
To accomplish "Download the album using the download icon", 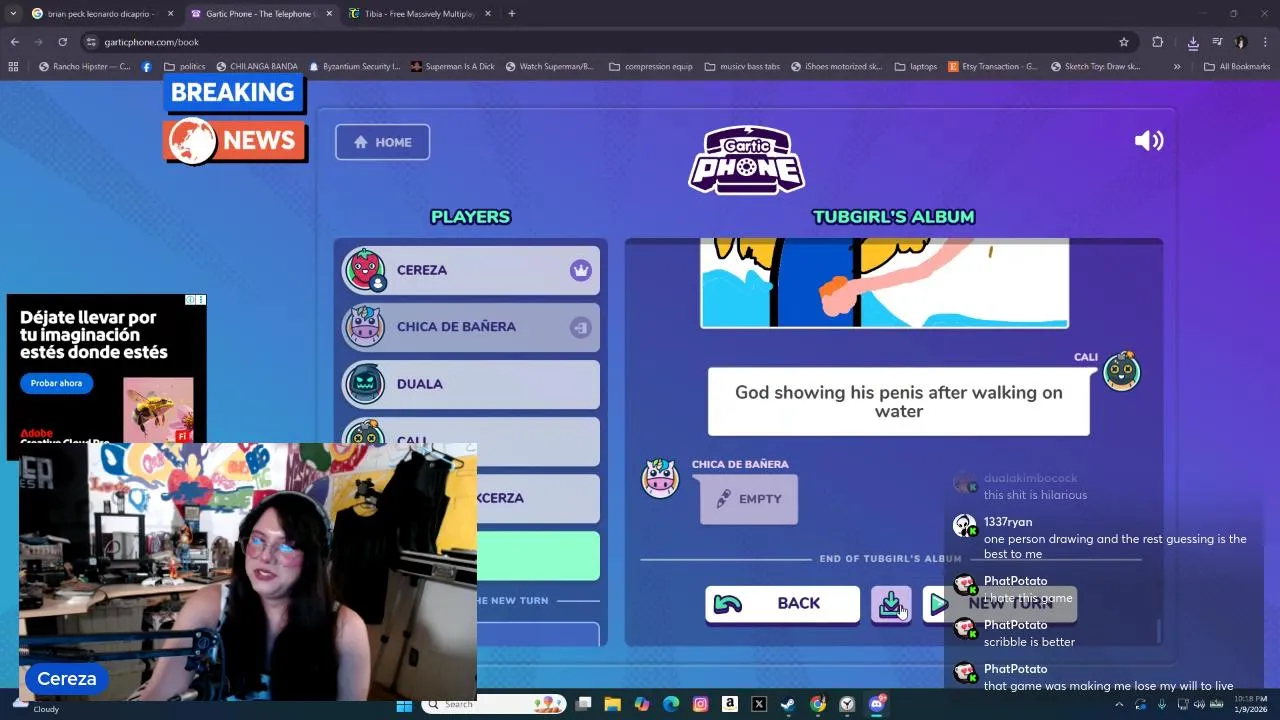I will point(890,604).
